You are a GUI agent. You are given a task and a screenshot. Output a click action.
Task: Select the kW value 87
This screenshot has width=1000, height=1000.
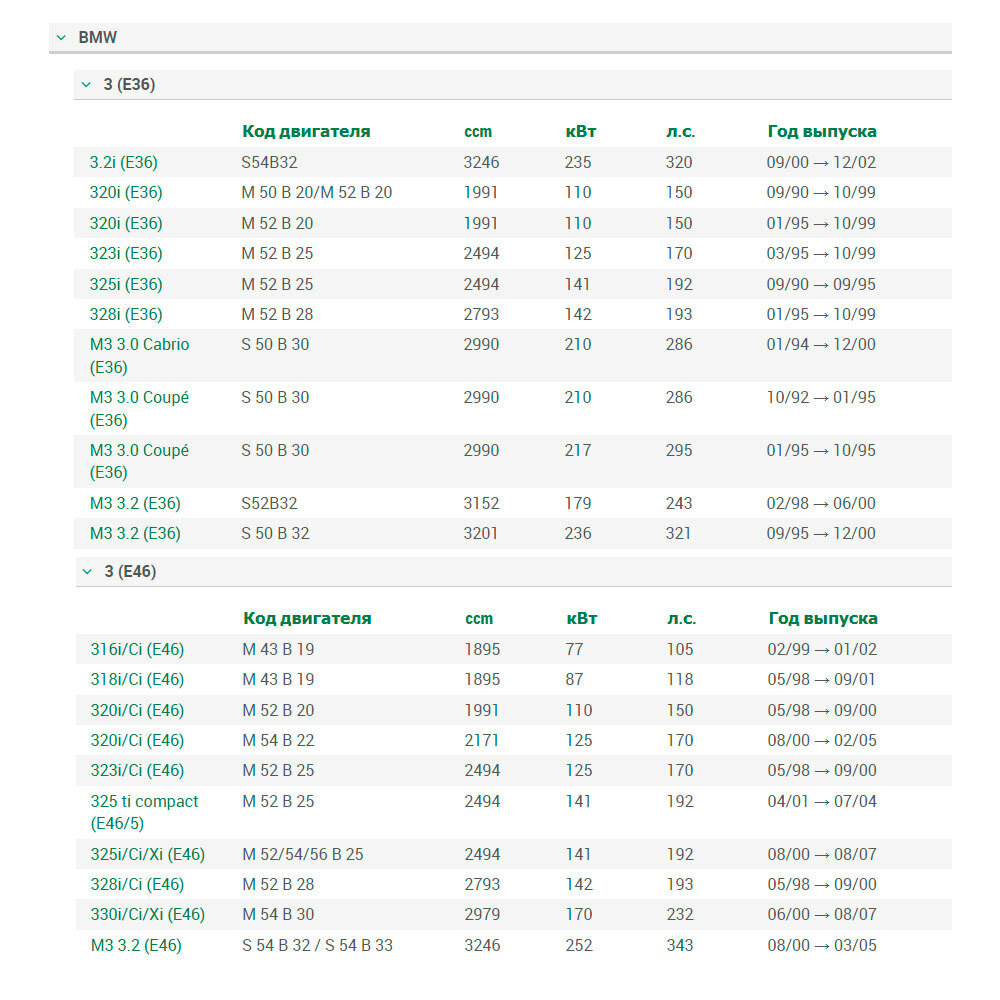pyautogui.click(x=575, y=680)
